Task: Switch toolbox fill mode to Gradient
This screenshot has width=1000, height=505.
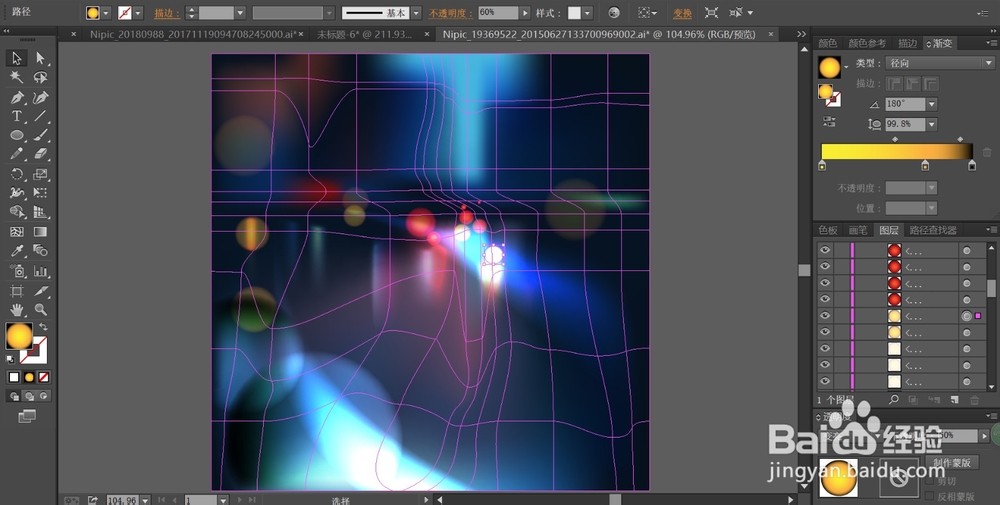Action: point(29,377)
